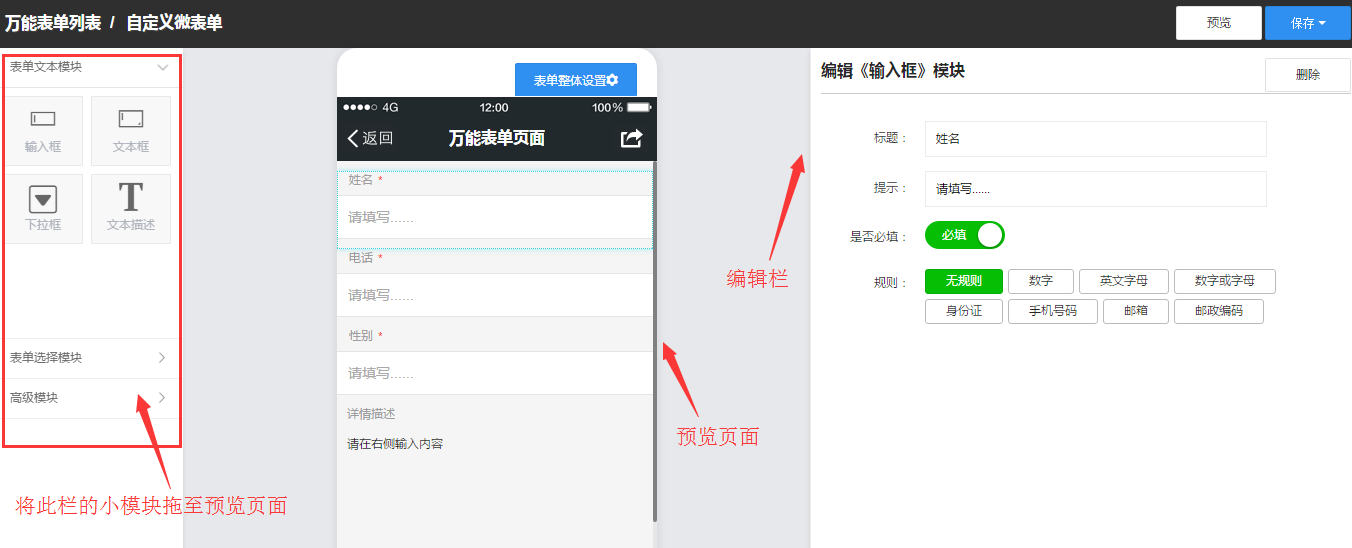Image resolution: width=1352 pixels, height=548 pixels.
Task: Collapse the 表单文本模块 section
Action: tap(163, 67)
